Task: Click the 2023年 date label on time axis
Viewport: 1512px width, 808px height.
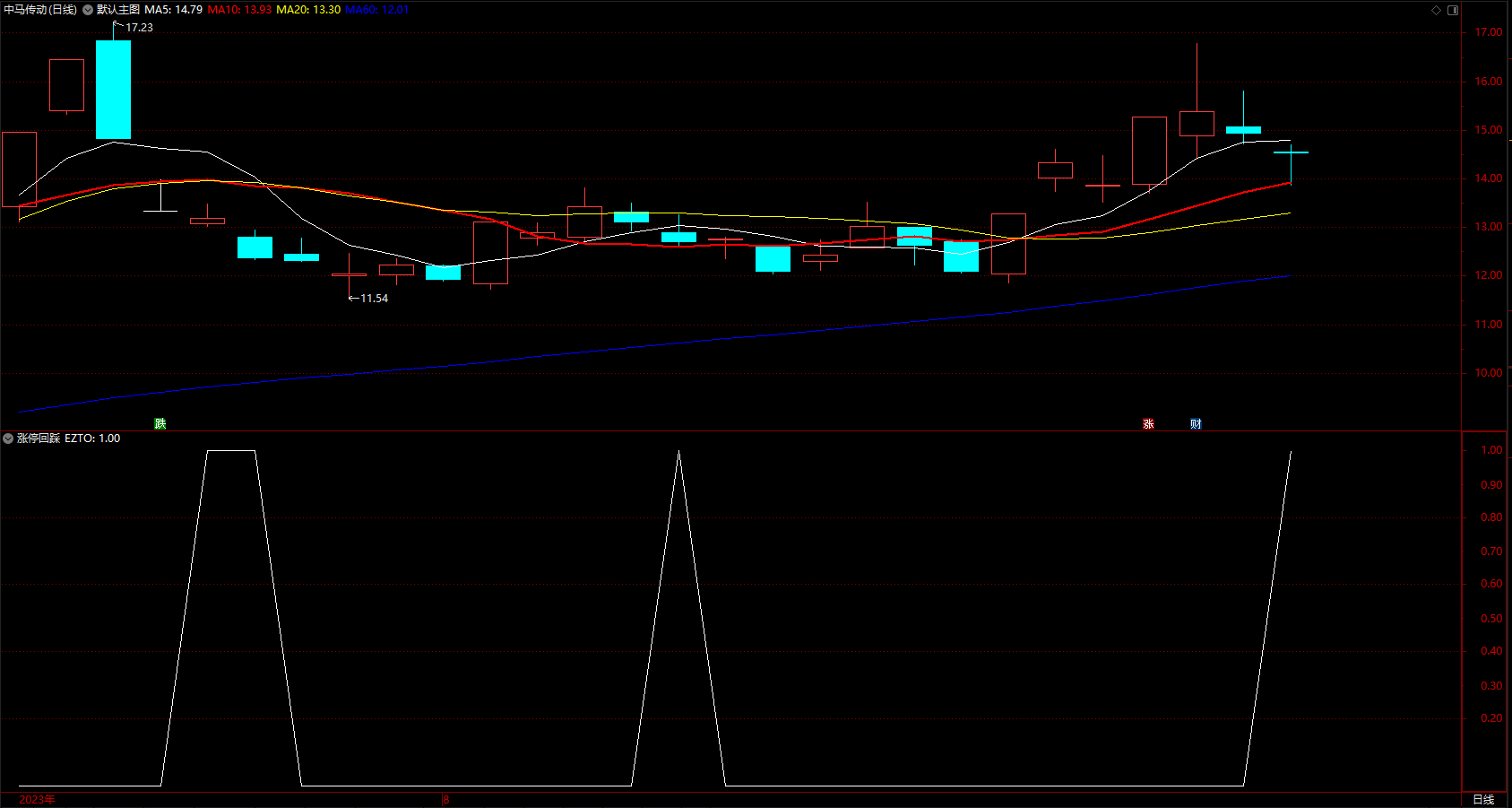Action: pyautogui.click(x=37, y=799)
